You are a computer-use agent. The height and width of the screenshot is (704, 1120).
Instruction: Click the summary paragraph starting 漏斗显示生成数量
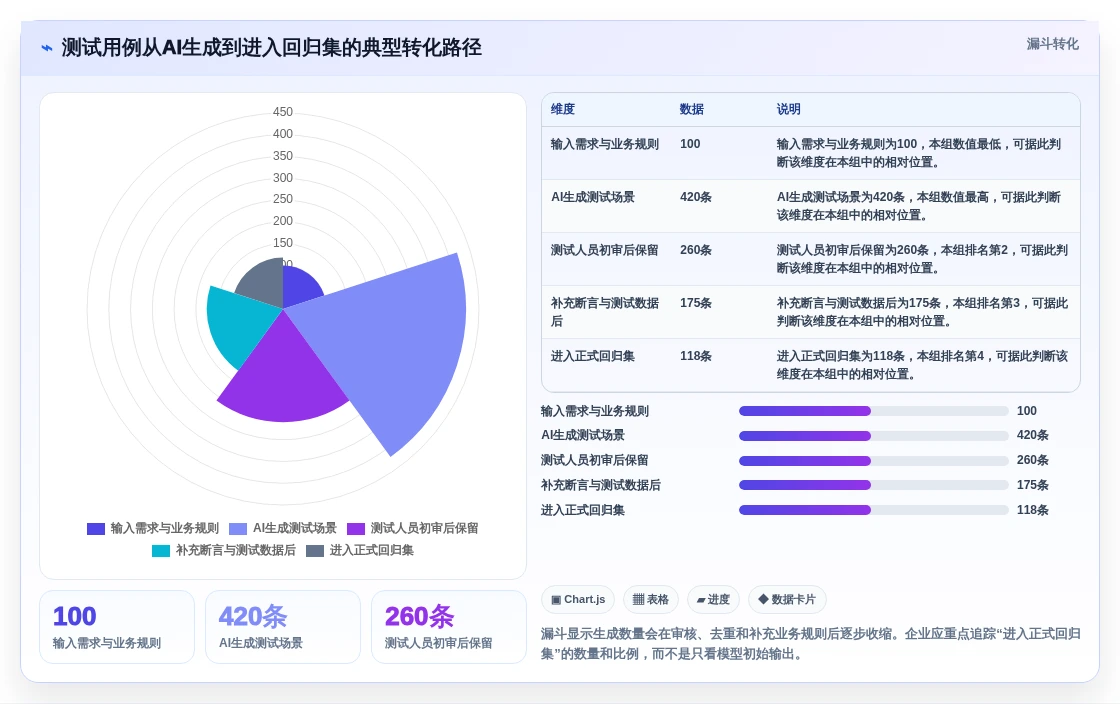coord(811,644)
